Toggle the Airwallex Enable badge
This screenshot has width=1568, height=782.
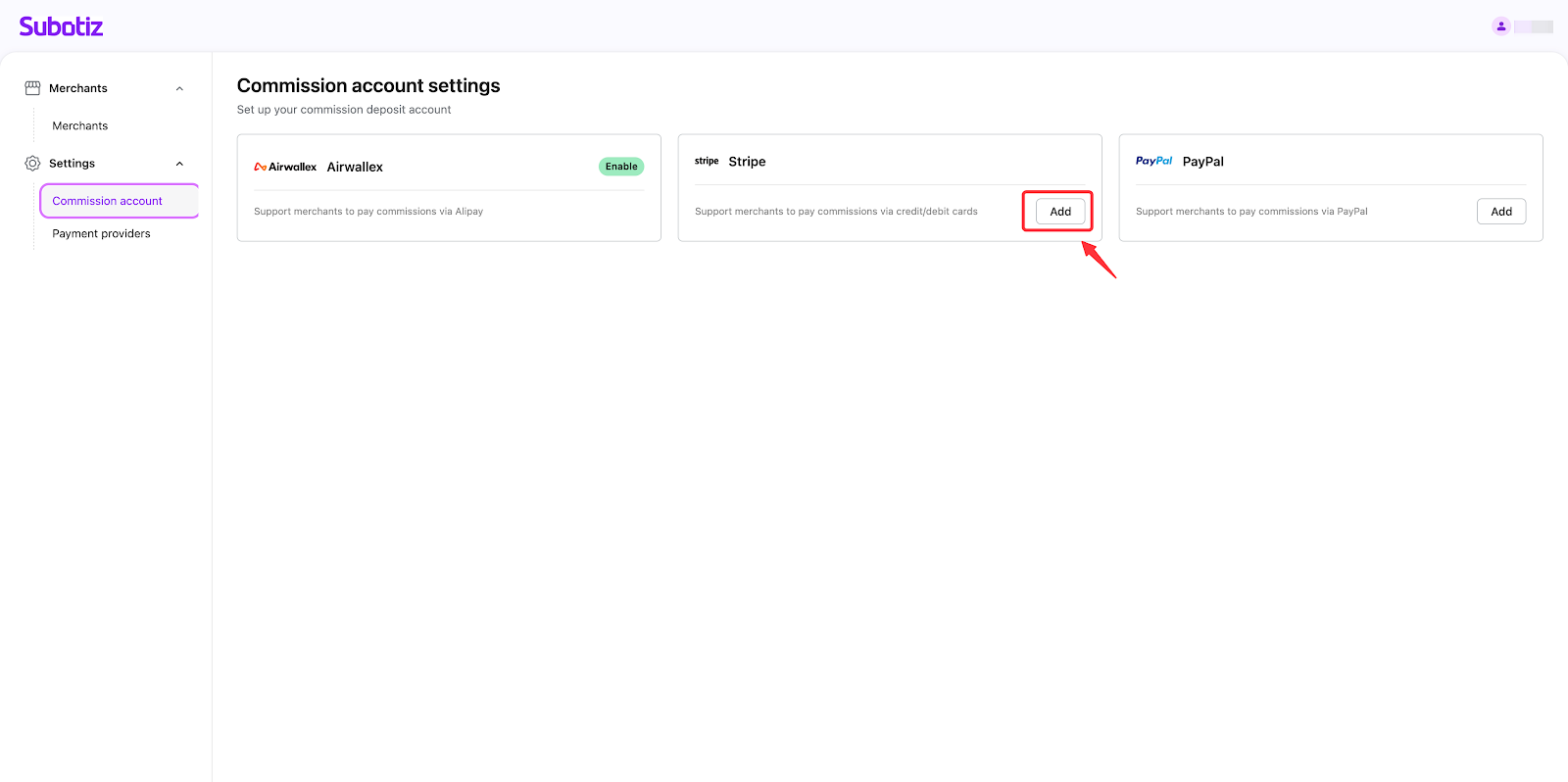(x=621, y=167)
